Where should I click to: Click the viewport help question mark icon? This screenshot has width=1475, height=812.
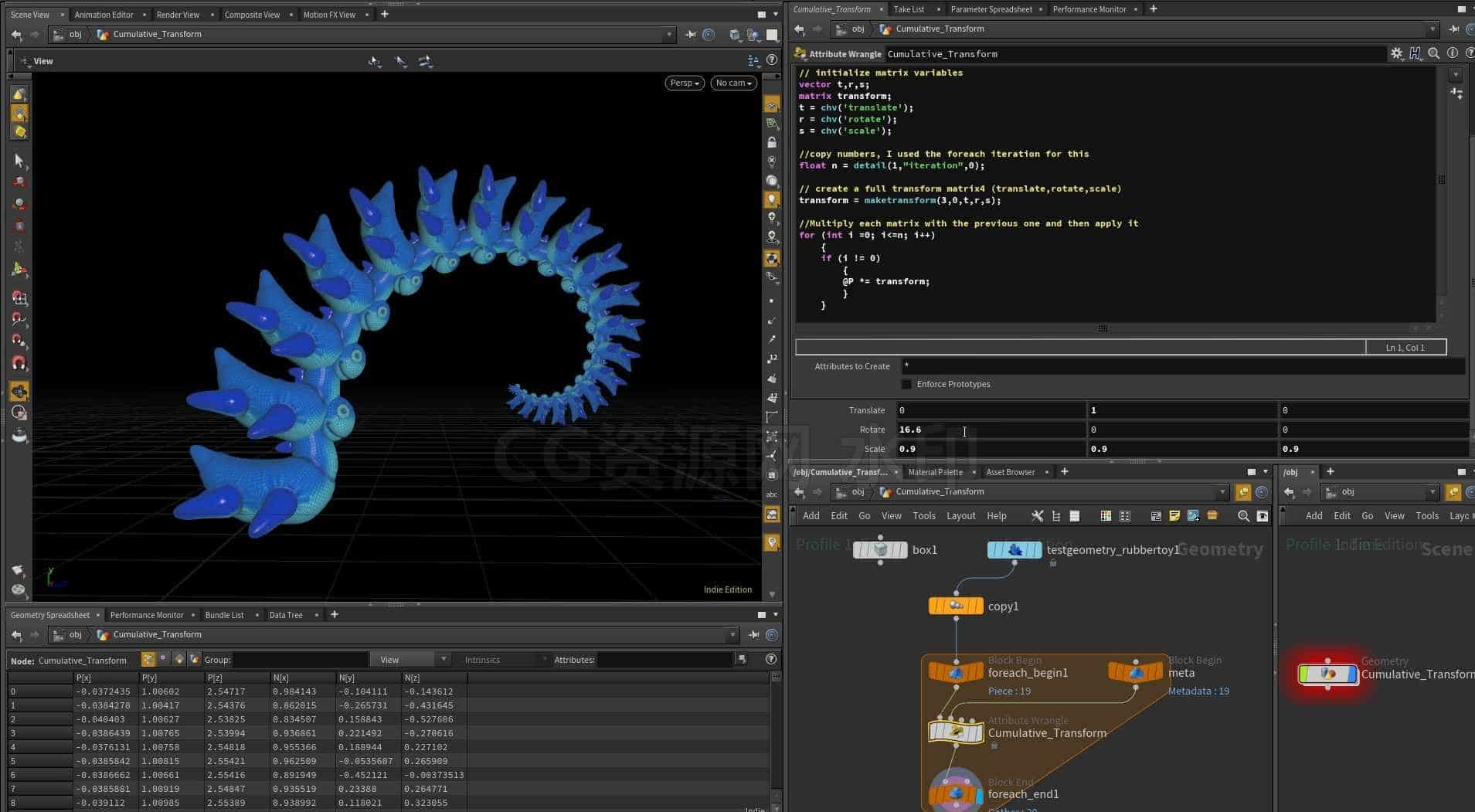click(x=771, y=60)
